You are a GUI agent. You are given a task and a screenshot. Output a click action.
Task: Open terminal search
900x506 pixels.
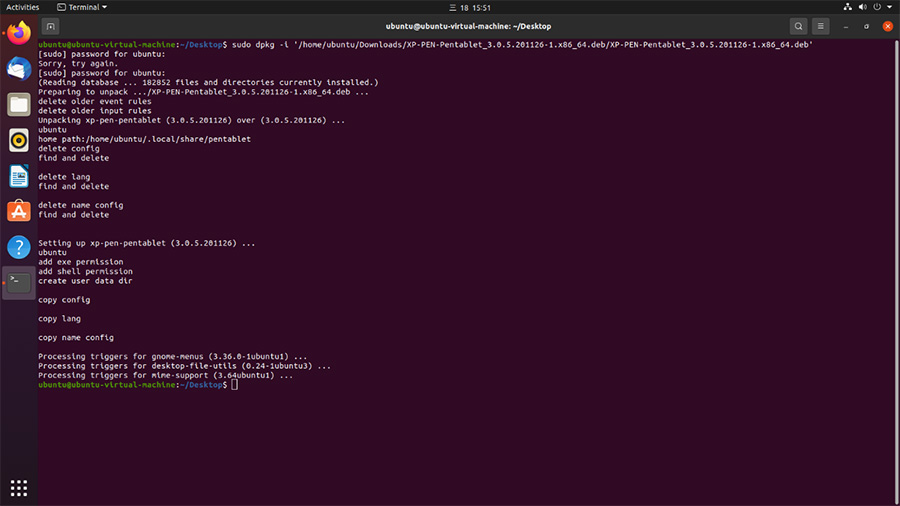click(798, 26)
